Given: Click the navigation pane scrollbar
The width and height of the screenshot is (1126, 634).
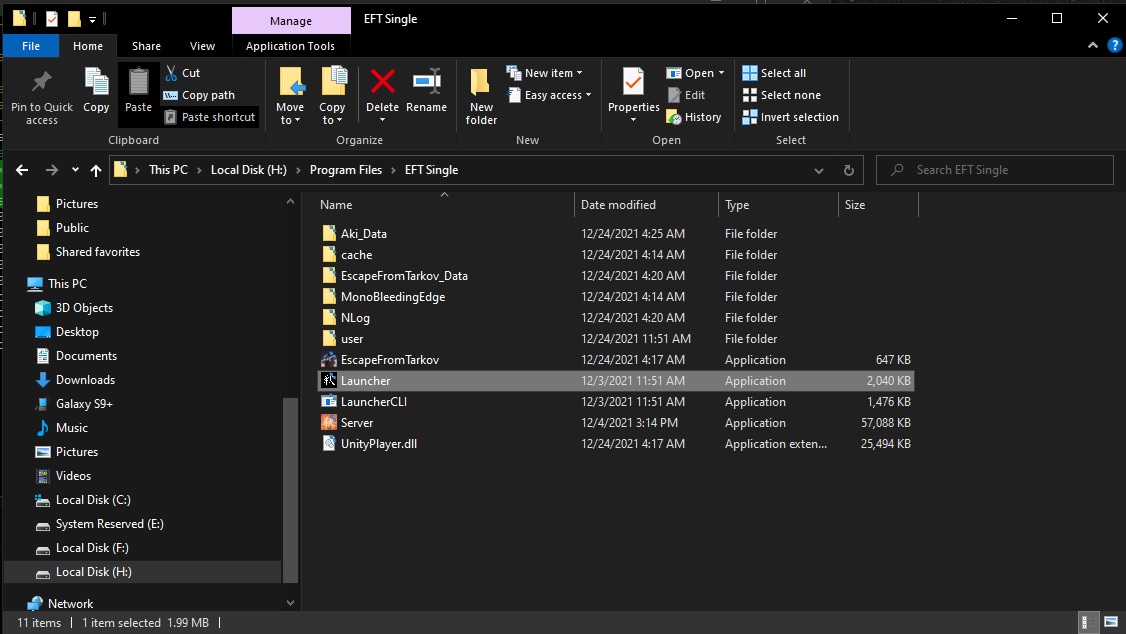Looking at the screenshot, I should tap(290, 489).
